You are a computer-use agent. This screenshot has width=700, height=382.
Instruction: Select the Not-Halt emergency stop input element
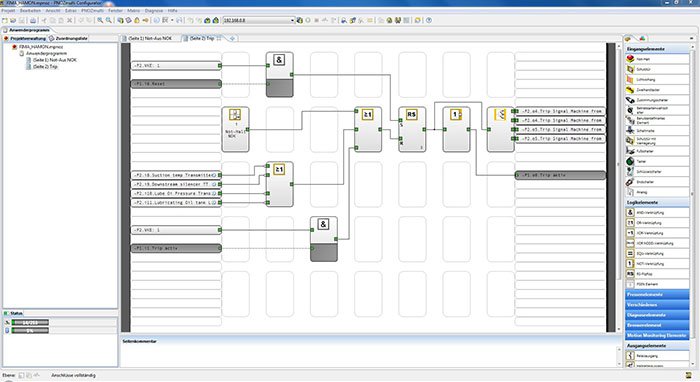click(657, 59)
